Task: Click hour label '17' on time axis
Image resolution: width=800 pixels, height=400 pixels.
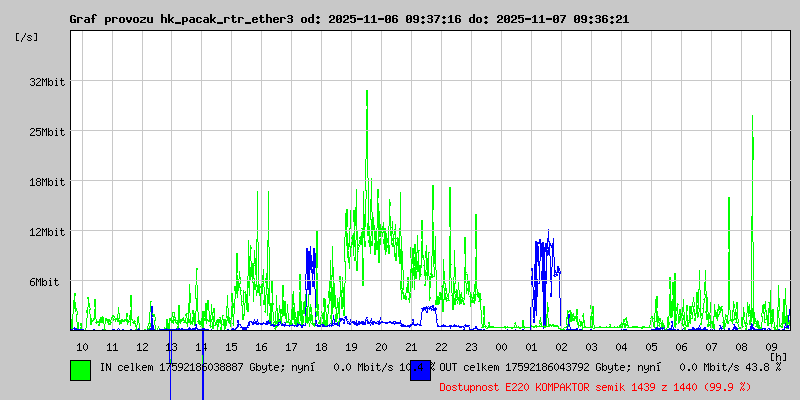Action: click(x=291, y=347)
